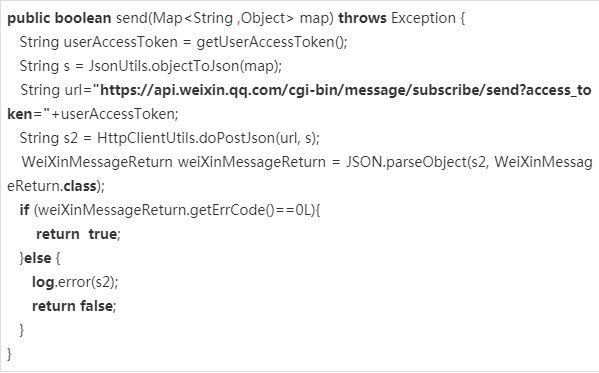Click HttpClientUtils.doPostJson(url, s) call

208,138
